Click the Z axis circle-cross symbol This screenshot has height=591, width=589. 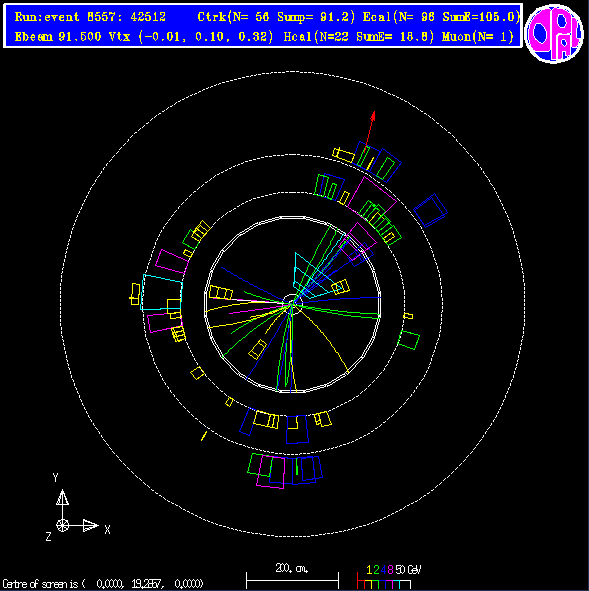63,525
